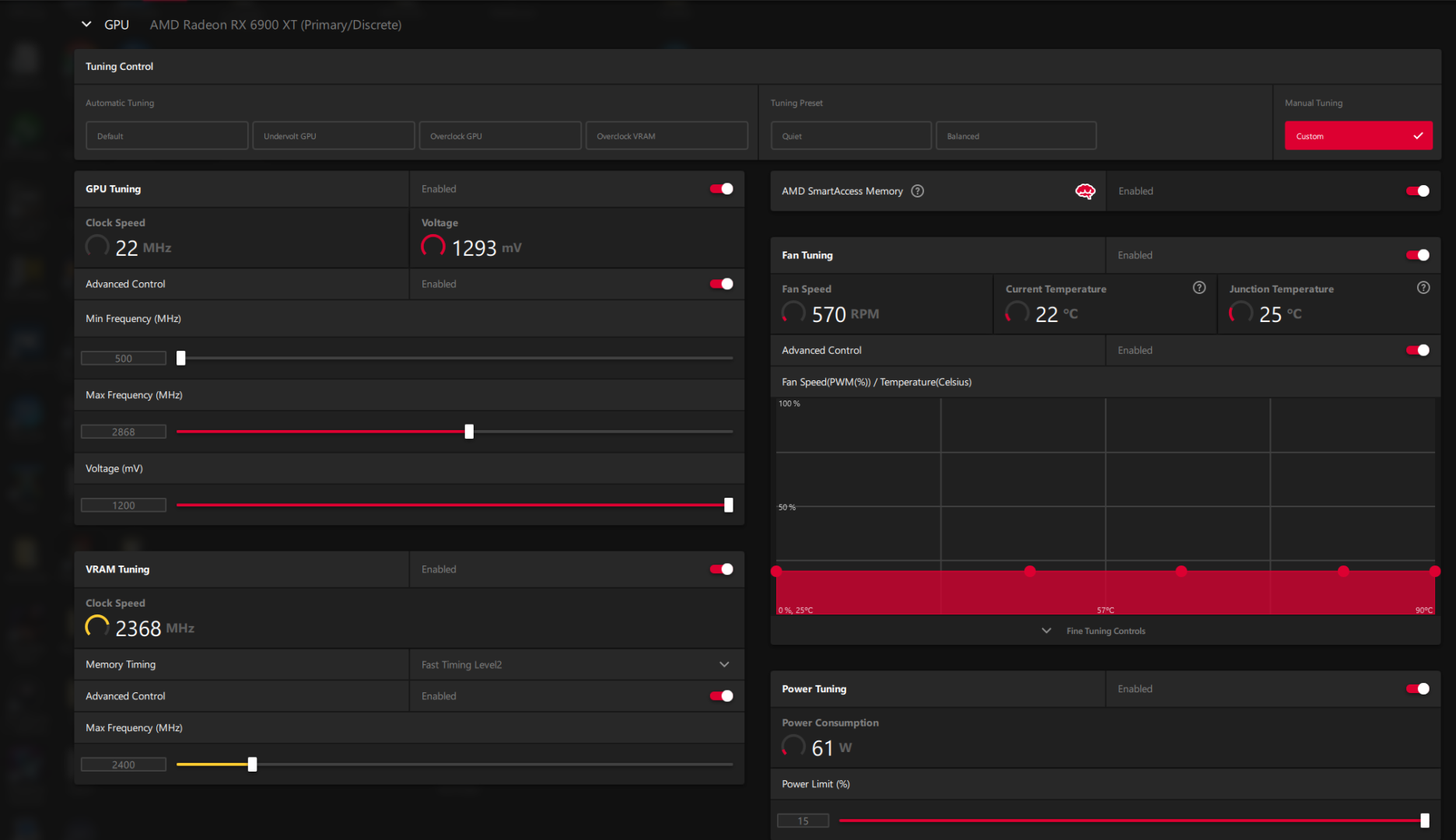
Task: Open AMD SmartAccess Memory help icon
Action: coord(918,191)
